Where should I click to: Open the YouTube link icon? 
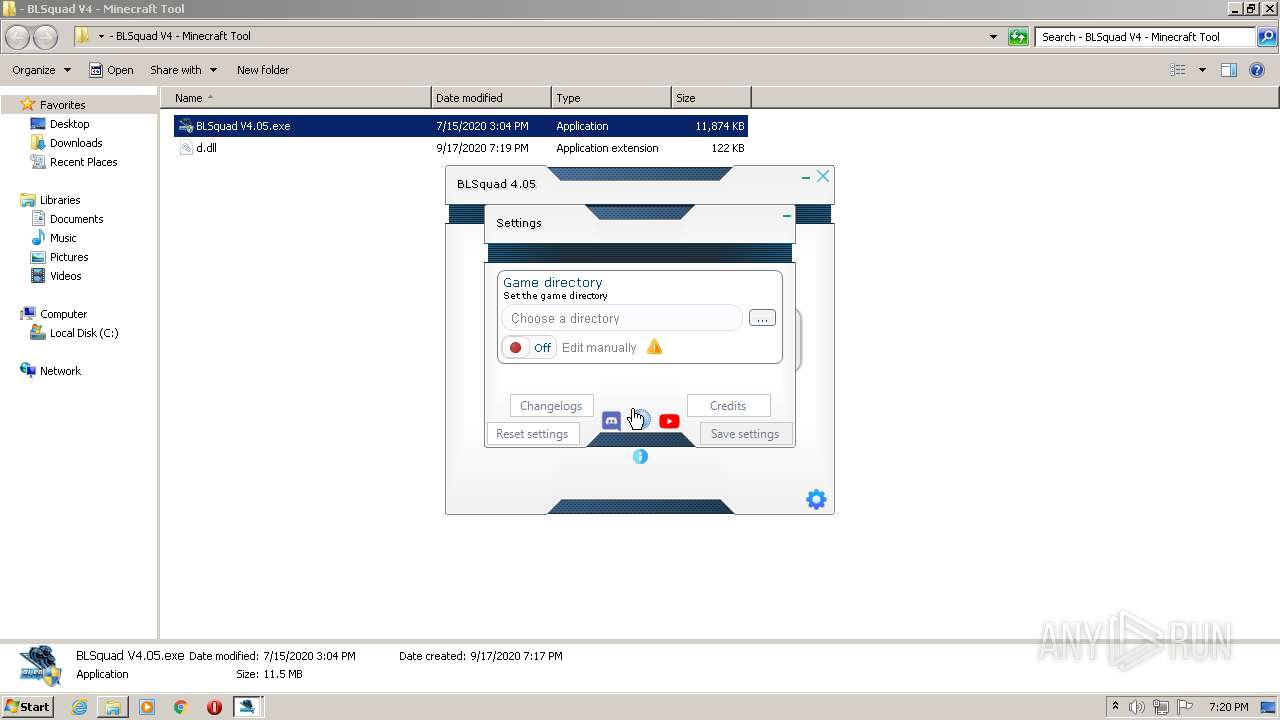(x=669, y=421)
